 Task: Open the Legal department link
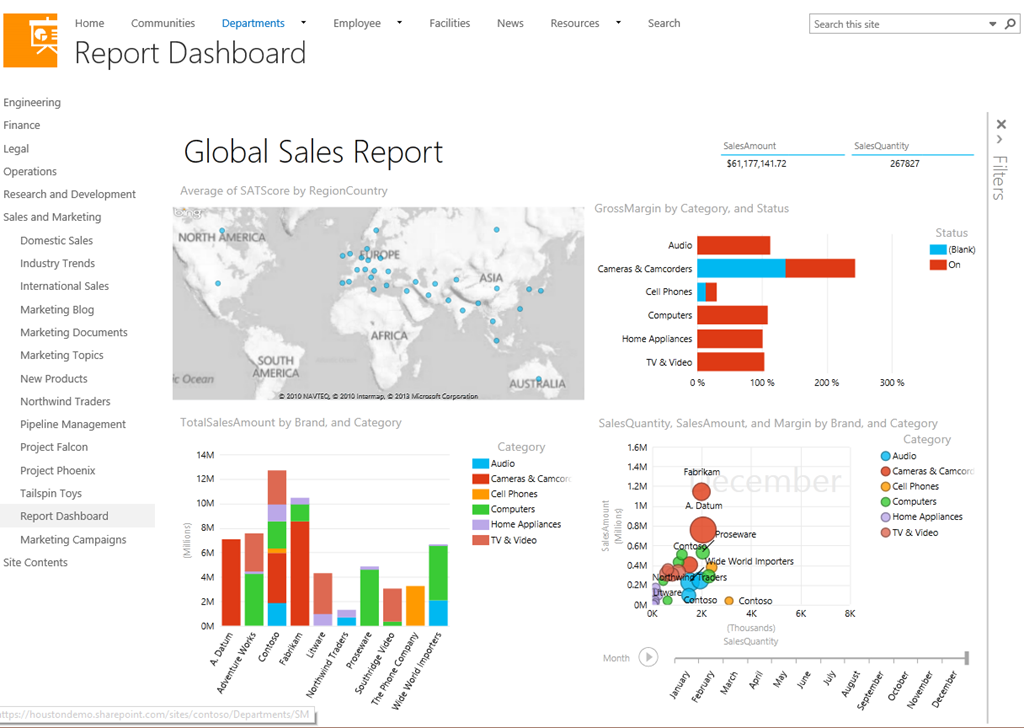click(16, 149)
